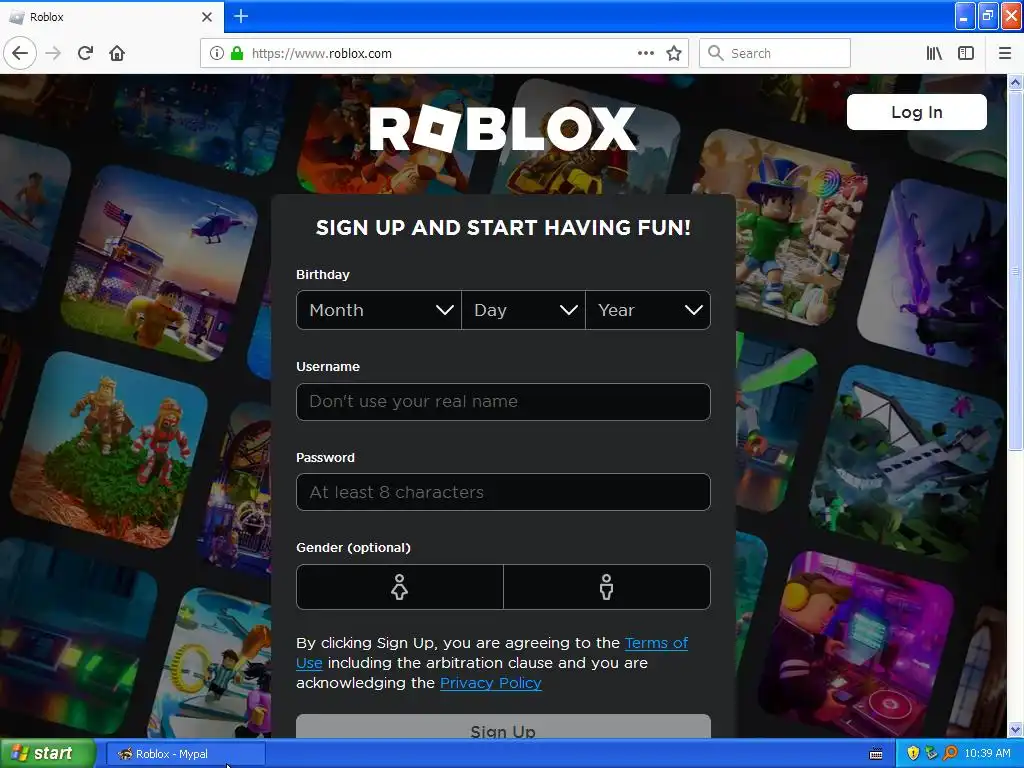This screenshot has width=1024, height=768.
Task: Click the ROBLOX logo
Action: click(x=503, y=128)
